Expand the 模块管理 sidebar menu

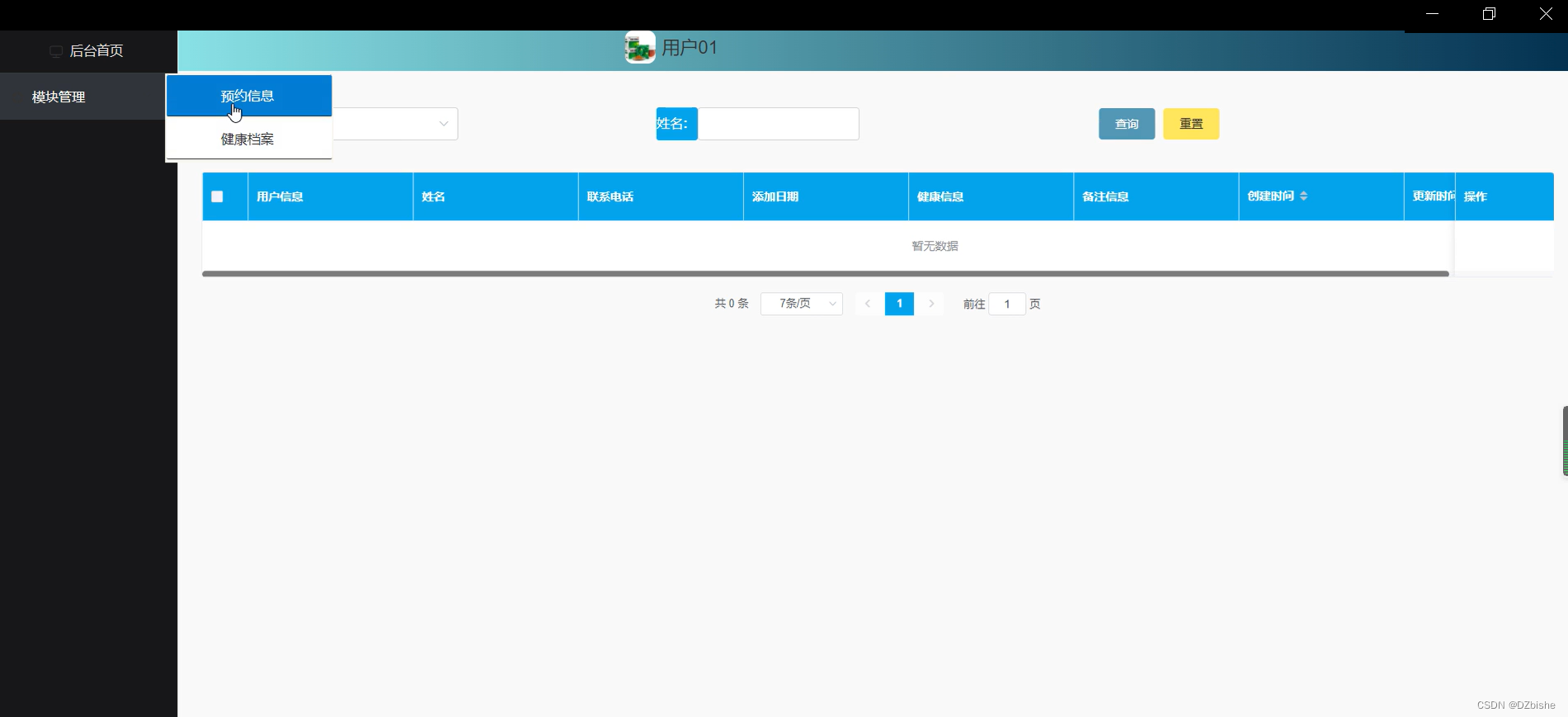tap(82, 97)
